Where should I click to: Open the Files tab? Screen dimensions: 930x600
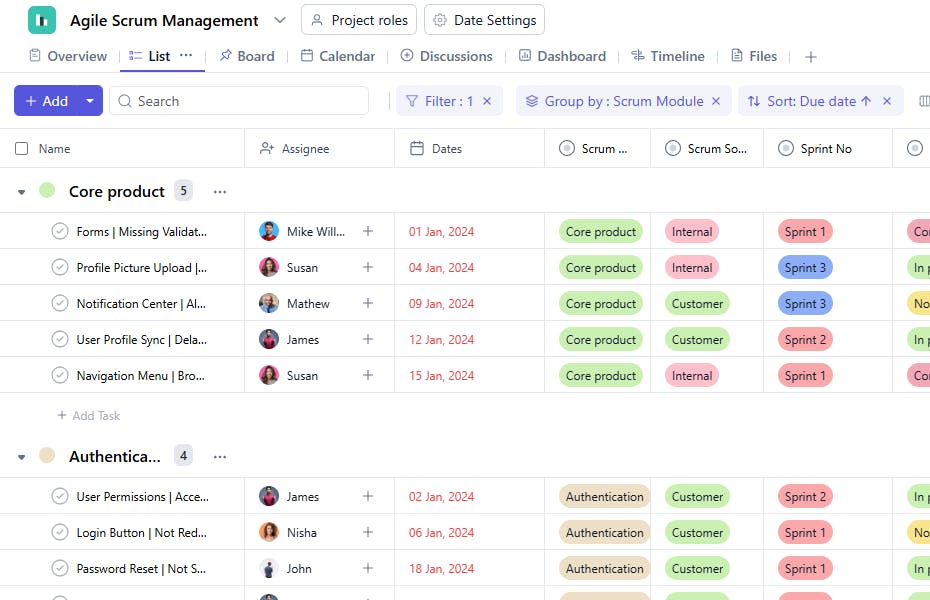point(754,56)
